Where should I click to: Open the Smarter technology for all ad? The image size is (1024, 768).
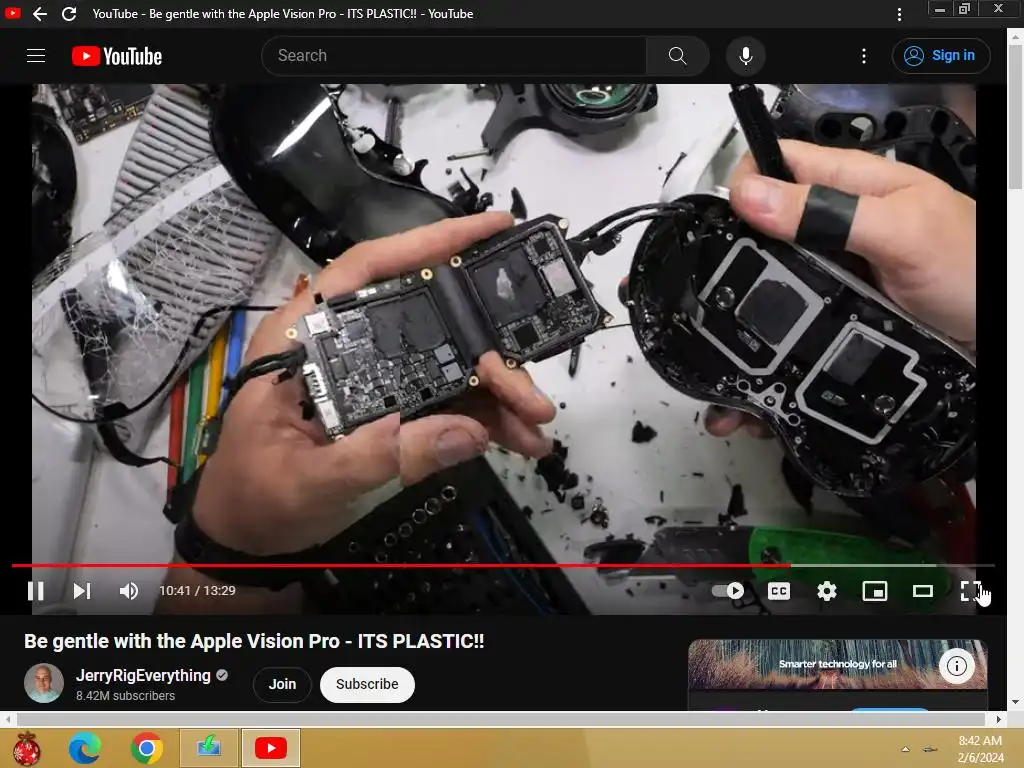pos(837,664)
